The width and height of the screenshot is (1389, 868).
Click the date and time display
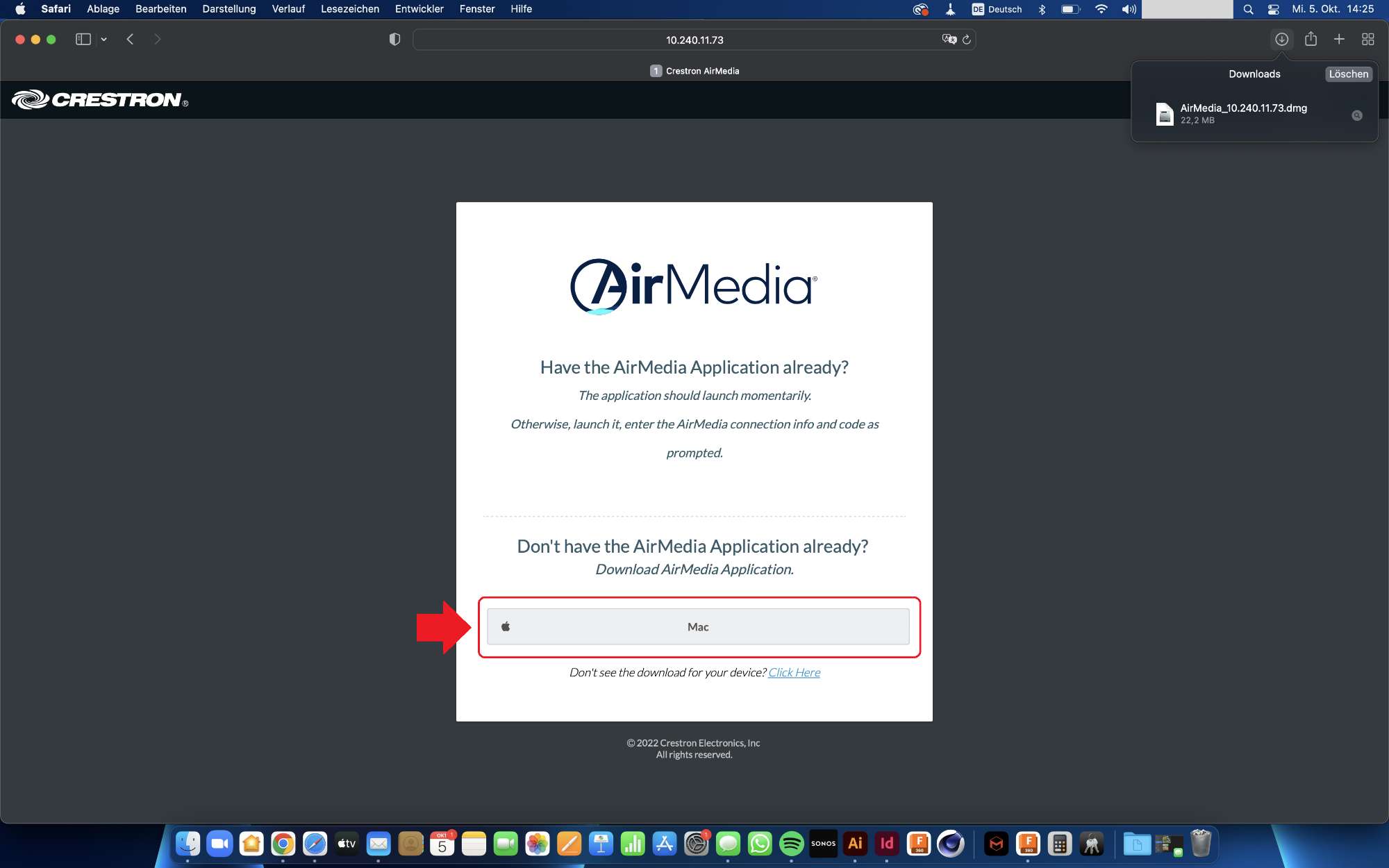(x=1333, y=9)
